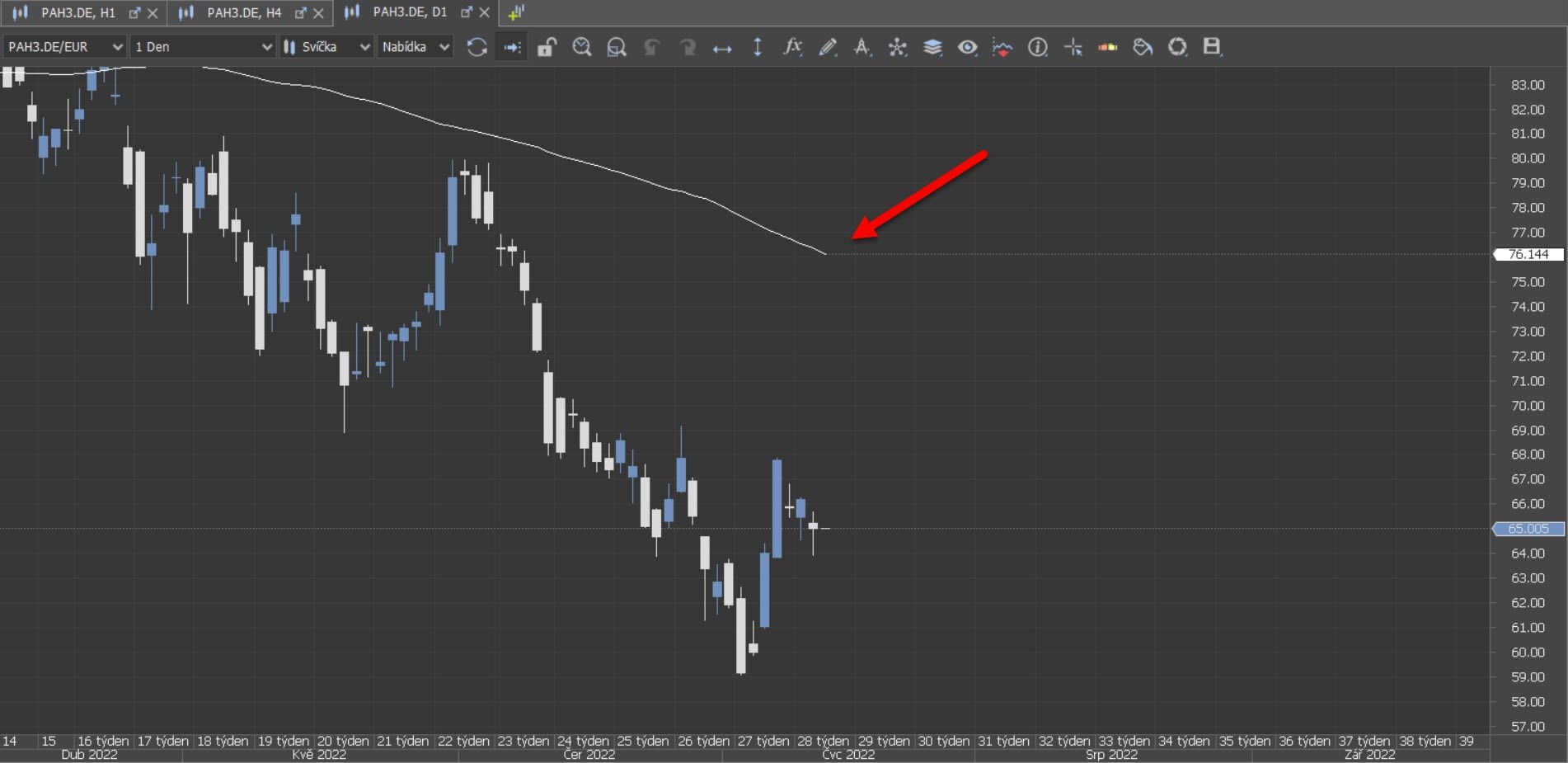
Task: Toggle the eye visibility icon
Action: tap(968, 47)
